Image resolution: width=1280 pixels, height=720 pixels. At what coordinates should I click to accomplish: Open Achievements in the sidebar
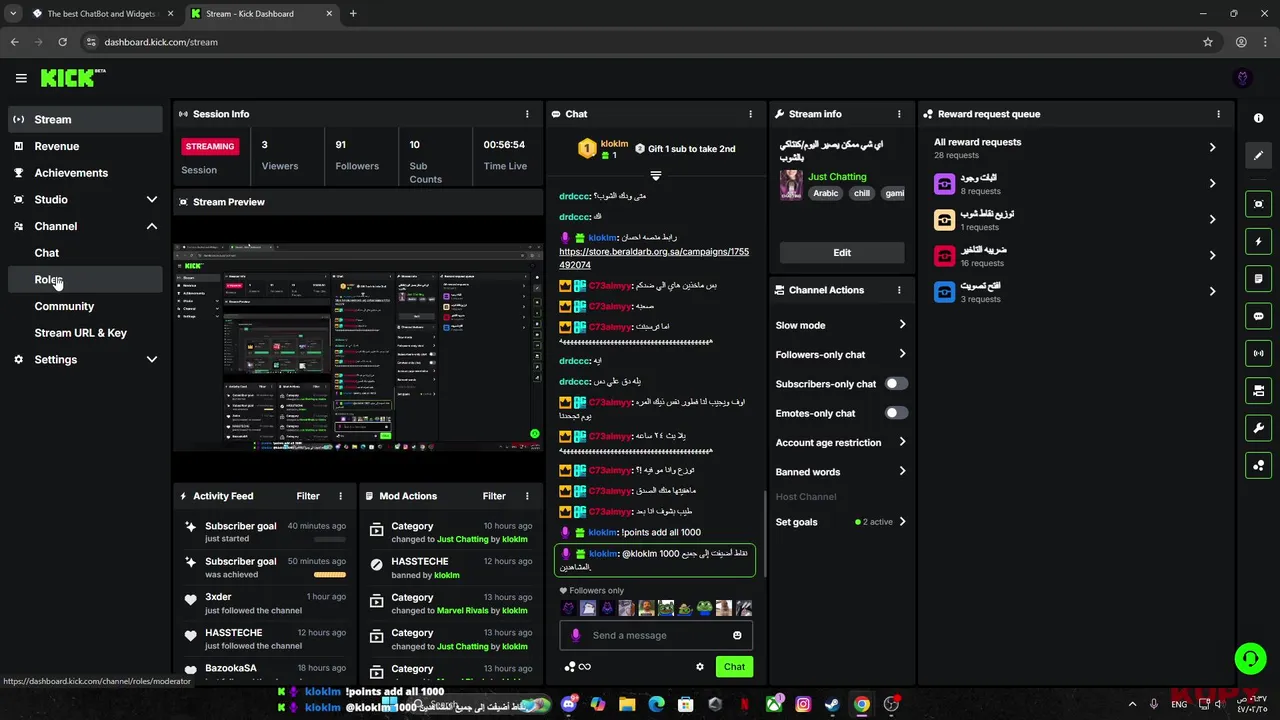pyautogui.click(x=85, y=173)
